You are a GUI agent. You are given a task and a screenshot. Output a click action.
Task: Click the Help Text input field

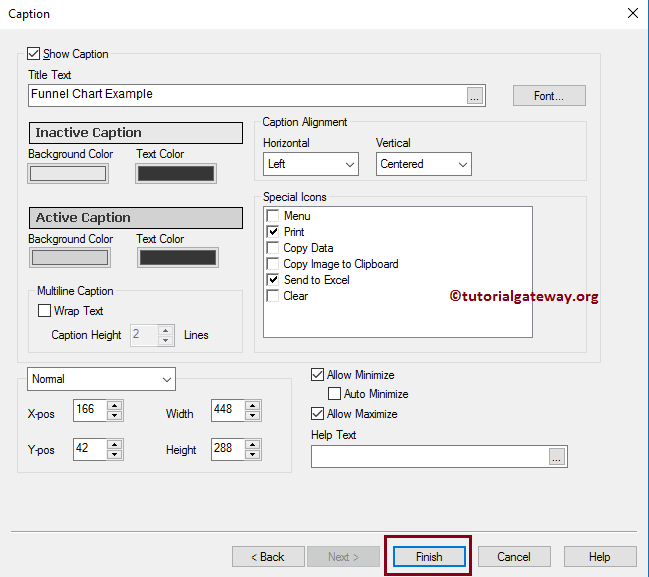[430, 457]
